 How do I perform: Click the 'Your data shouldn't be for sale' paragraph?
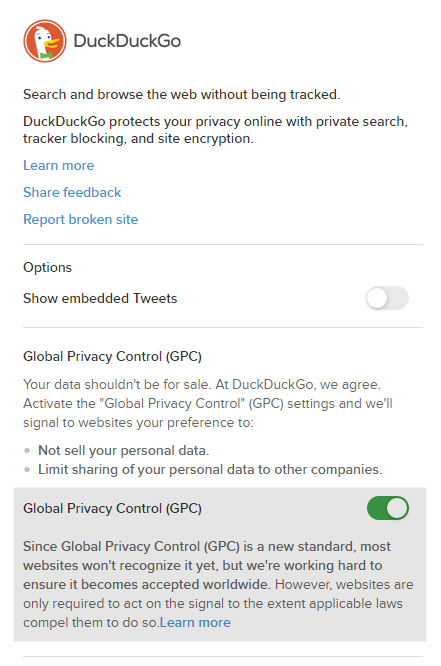click(208, 404)
